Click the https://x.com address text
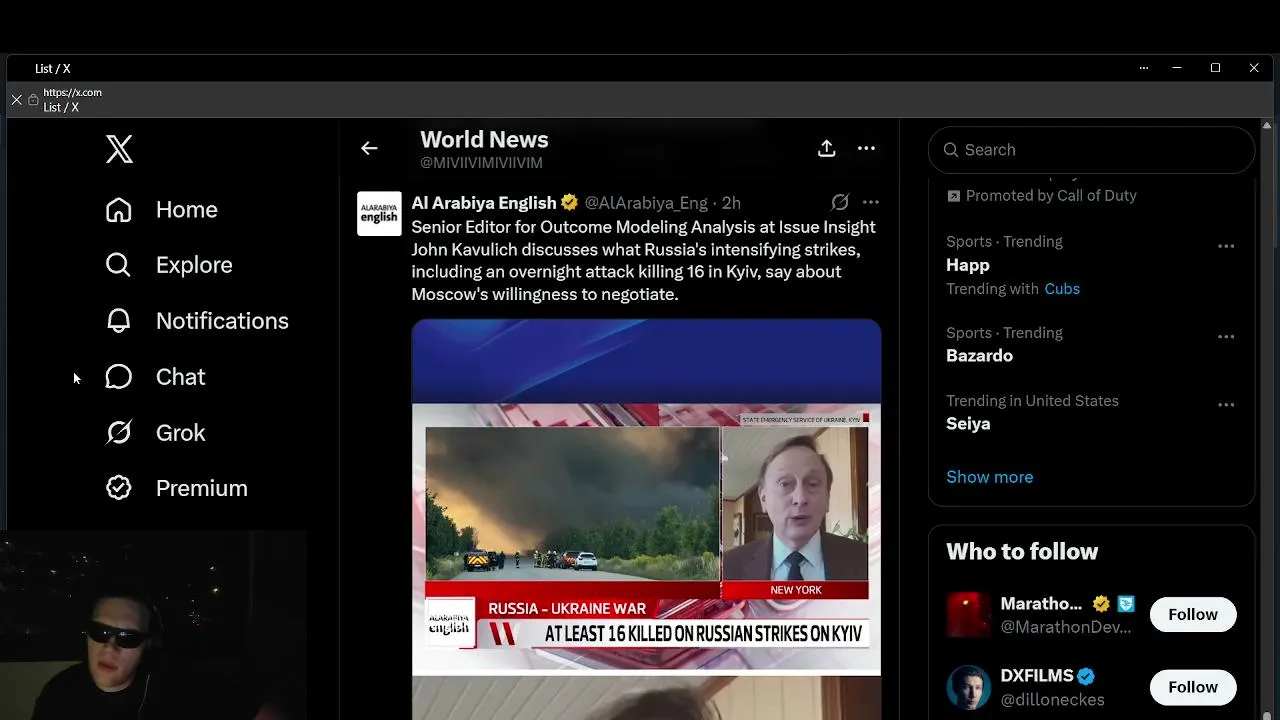 [x=72, y=93]
